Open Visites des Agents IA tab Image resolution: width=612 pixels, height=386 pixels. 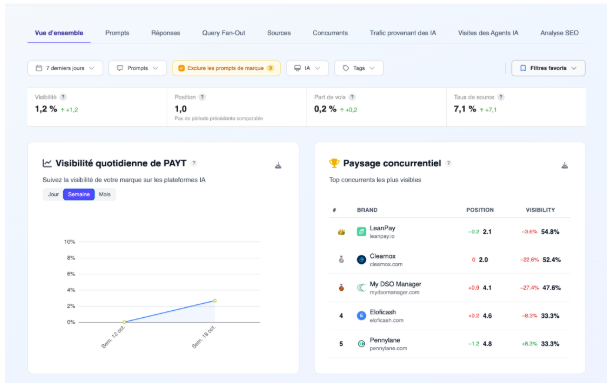488,33
